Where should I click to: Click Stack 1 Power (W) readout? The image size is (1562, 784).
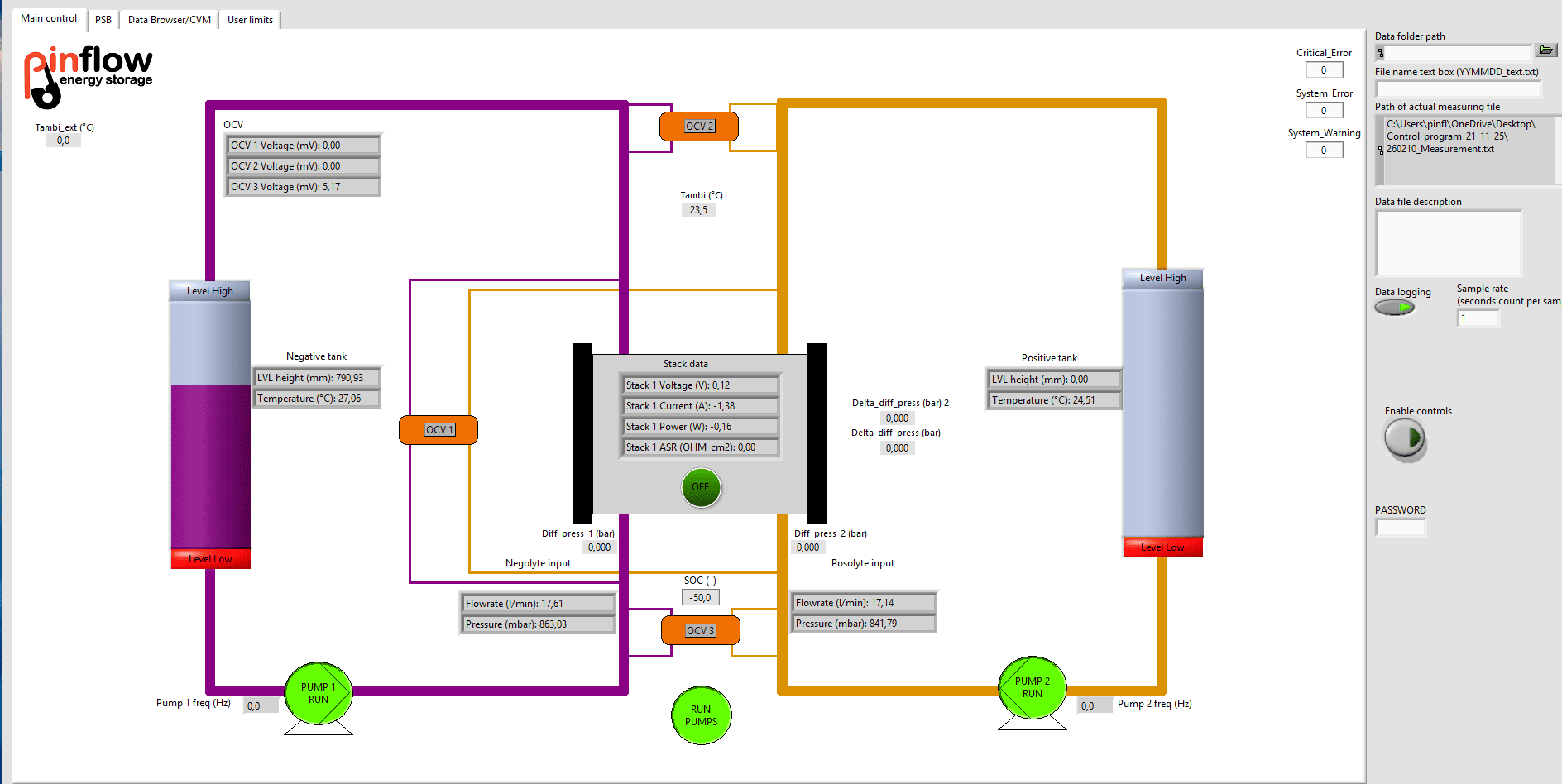pos(701,427)
